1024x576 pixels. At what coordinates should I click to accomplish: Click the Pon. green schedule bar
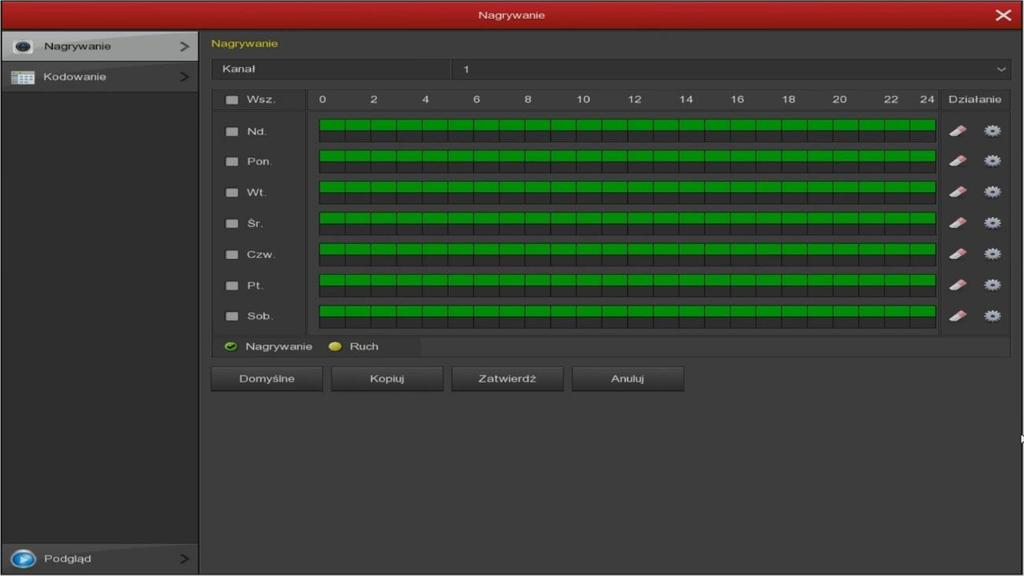tap(627, 156)
